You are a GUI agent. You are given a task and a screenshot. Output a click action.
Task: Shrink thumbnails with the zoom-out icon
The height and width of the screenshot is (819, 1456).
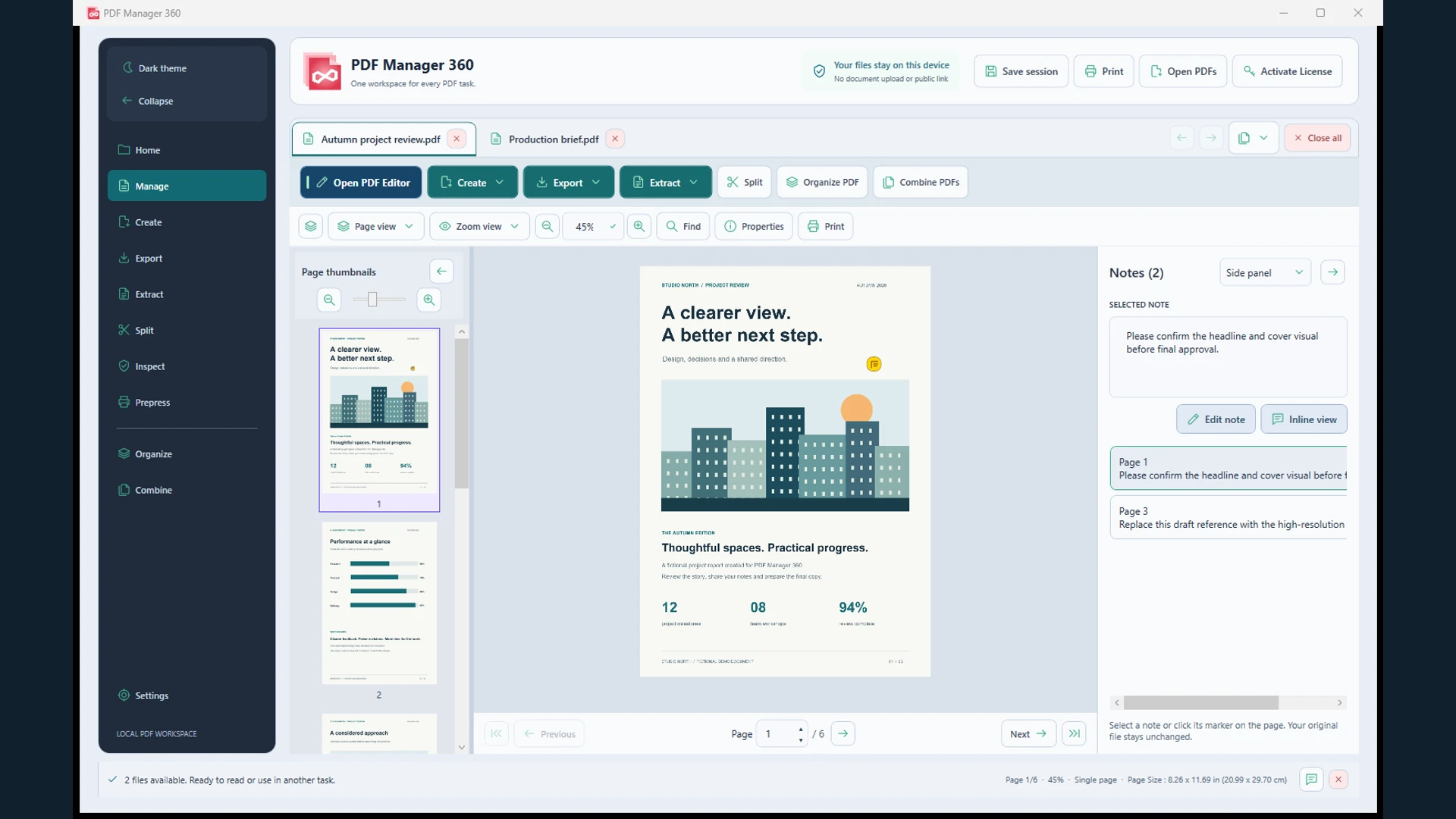(329, 300)
